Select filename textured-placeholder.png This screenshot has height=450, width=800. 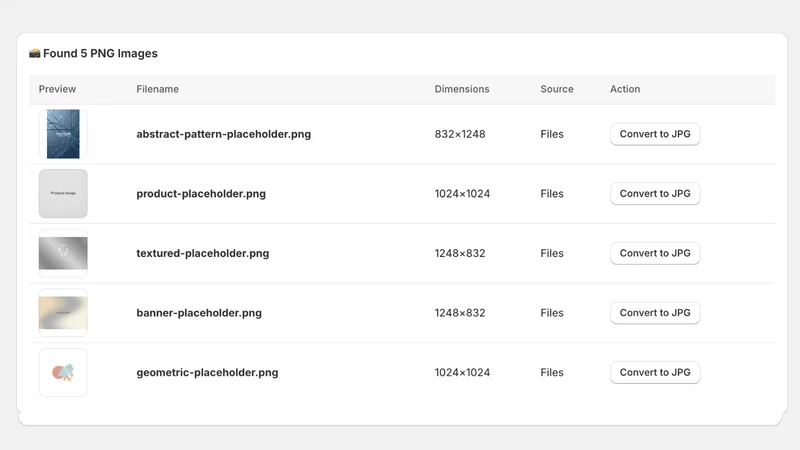tap(203, 254)
